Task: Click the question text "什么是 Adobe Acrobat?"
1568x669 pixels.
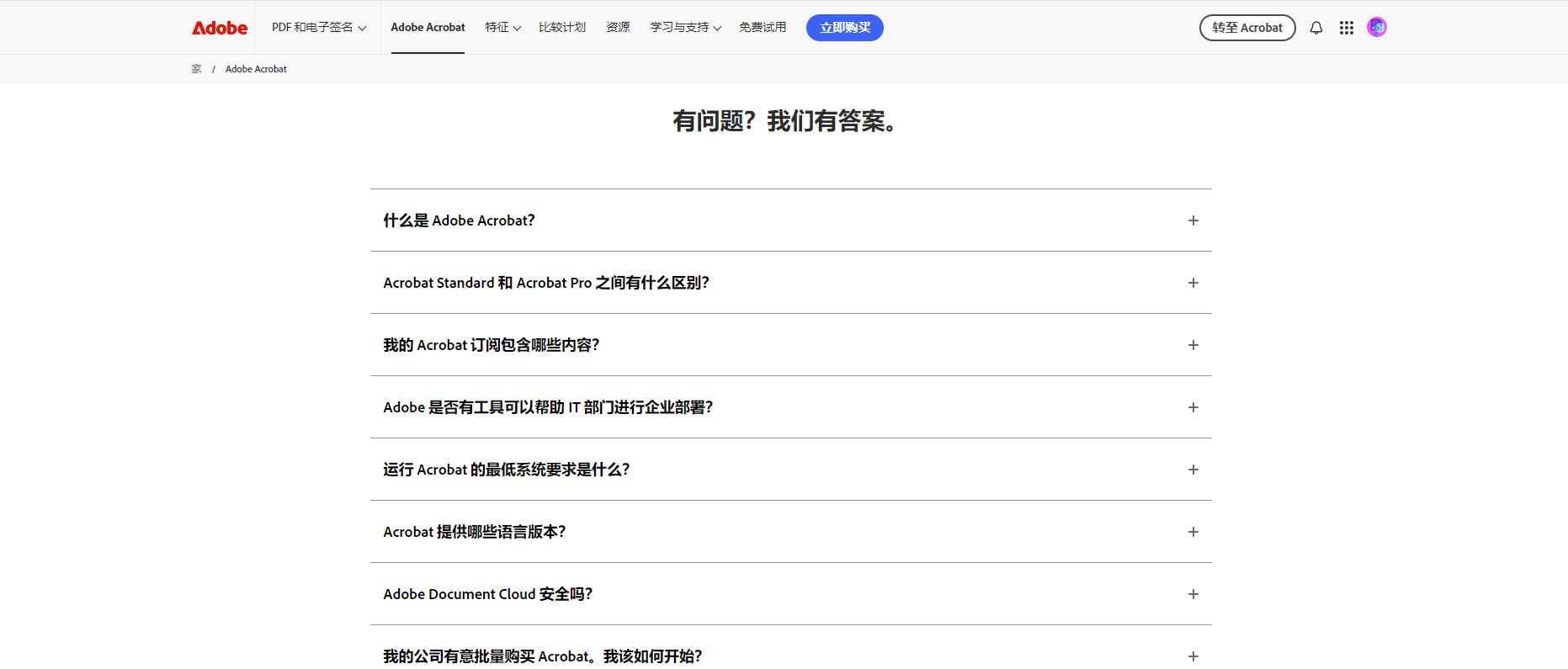Action: tap(459, 220)
